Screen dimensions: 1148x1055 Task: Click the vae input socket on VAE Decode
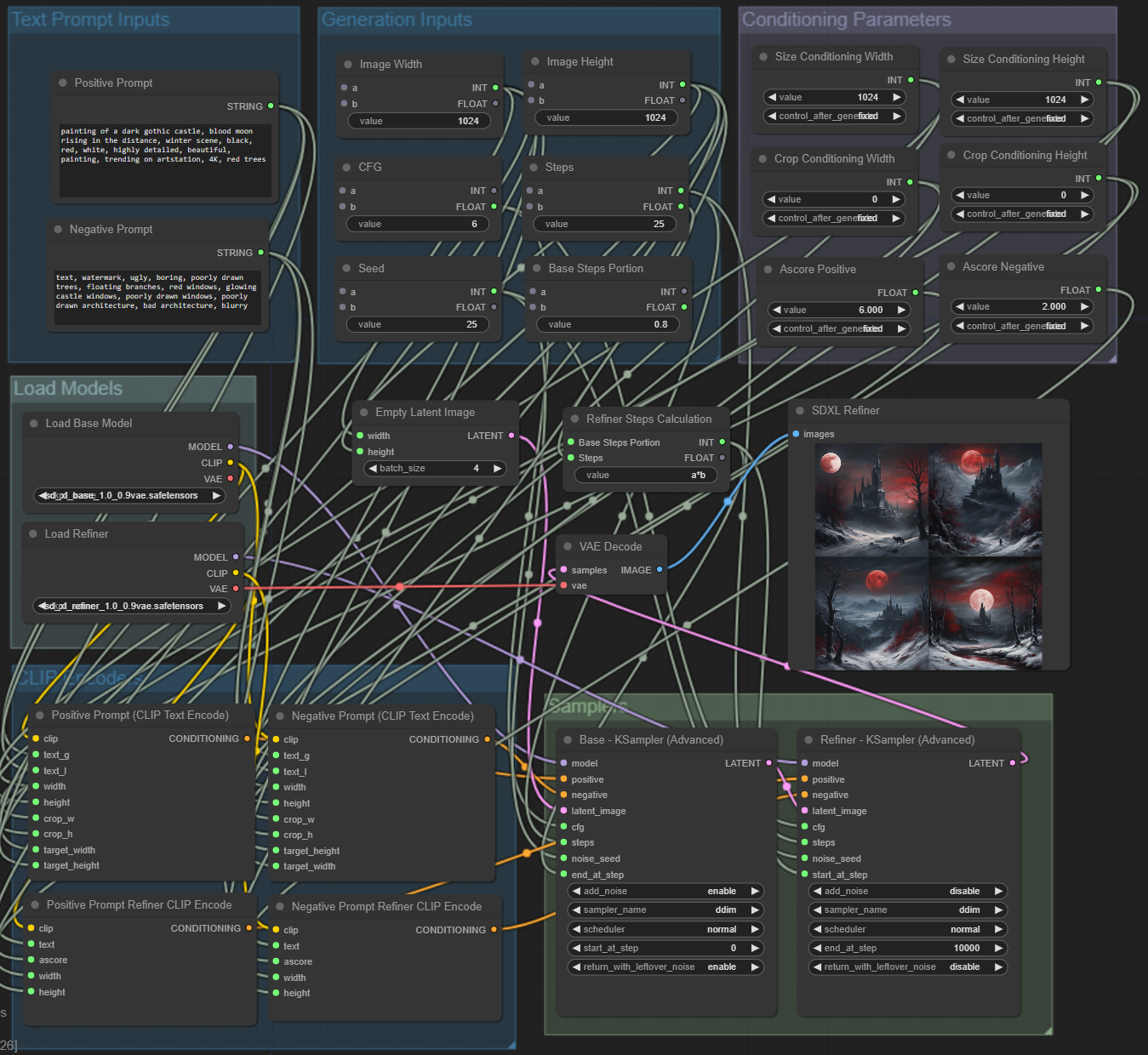[x=564, y=585]
